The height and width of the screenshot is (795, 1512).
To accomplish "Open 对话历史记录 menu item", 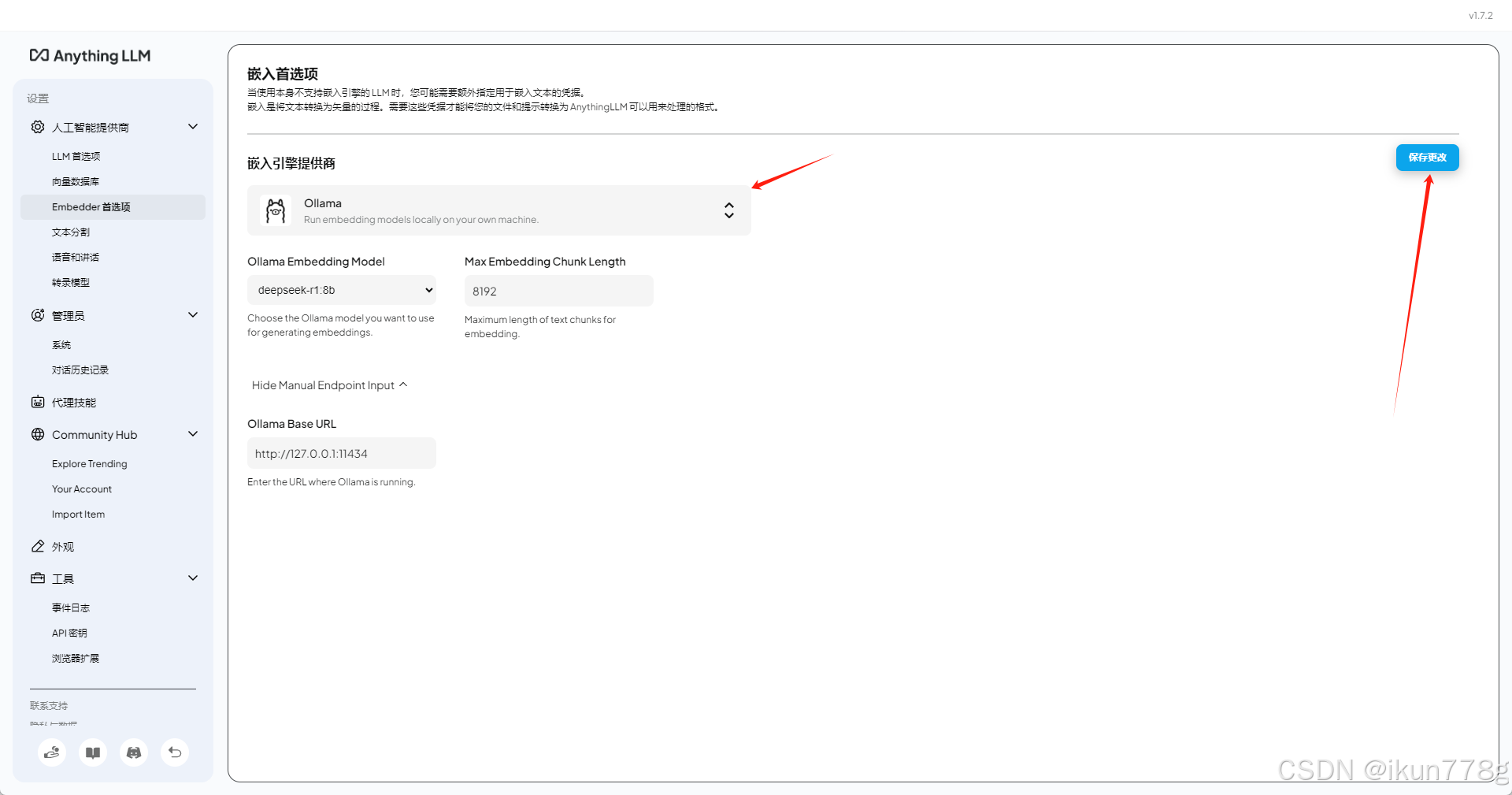I will [80, 370].
